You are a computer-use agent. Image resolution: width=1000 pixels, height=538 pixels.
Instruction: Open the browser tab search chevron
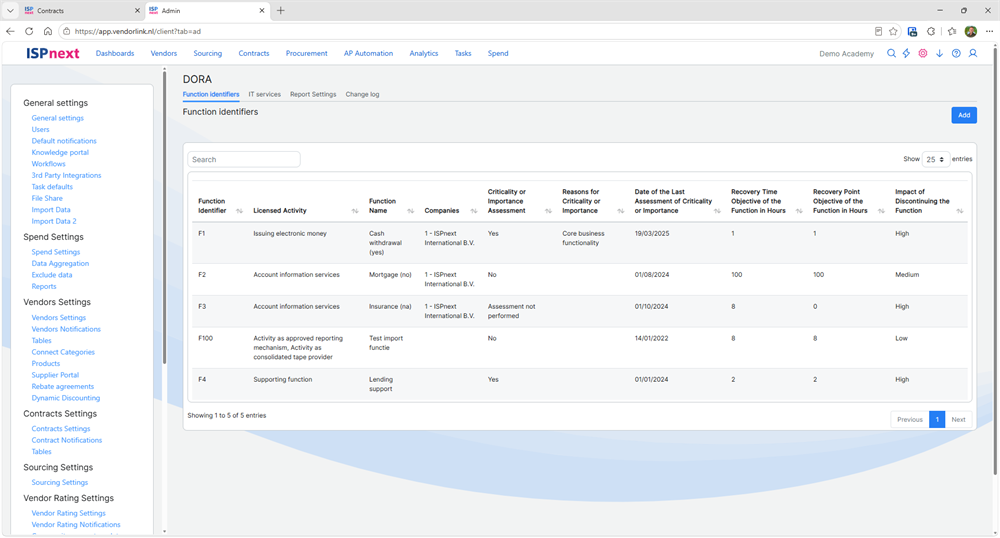pyautogui.click(x=10, y=11)
